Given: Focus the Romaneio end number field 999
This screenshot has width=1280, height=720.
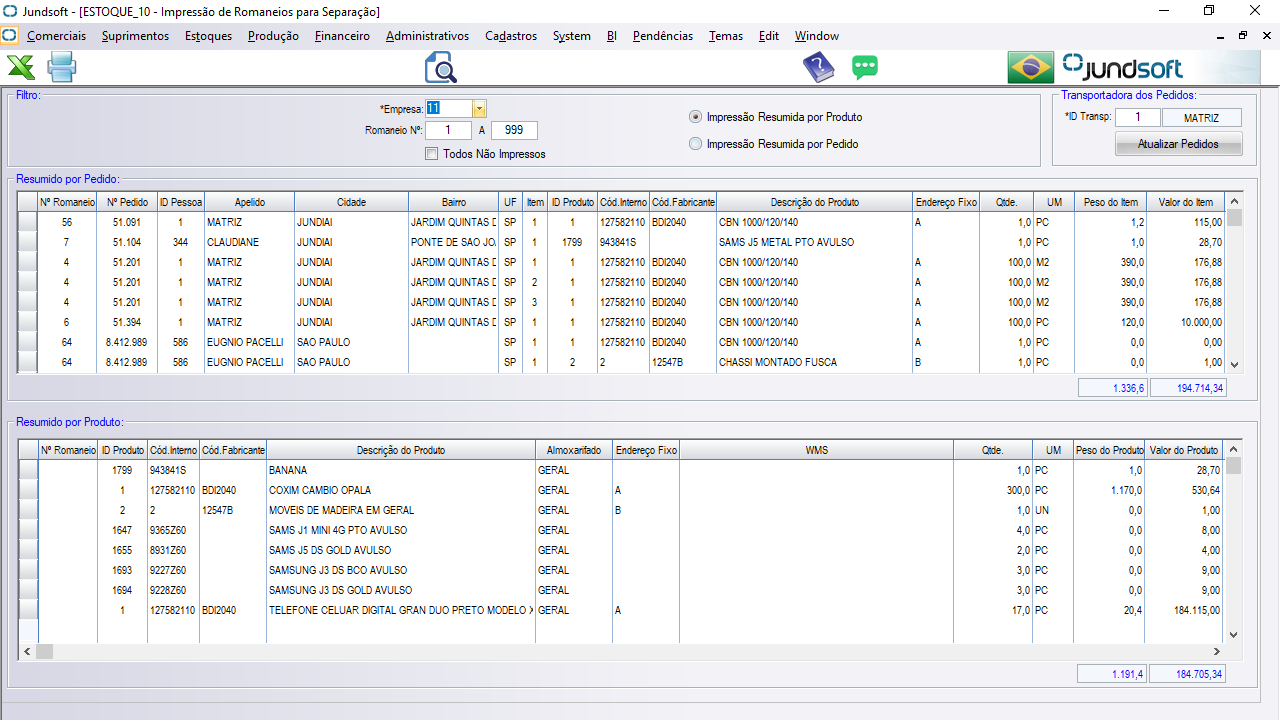Looking at the screenshot, I should (x=514, y=130).
